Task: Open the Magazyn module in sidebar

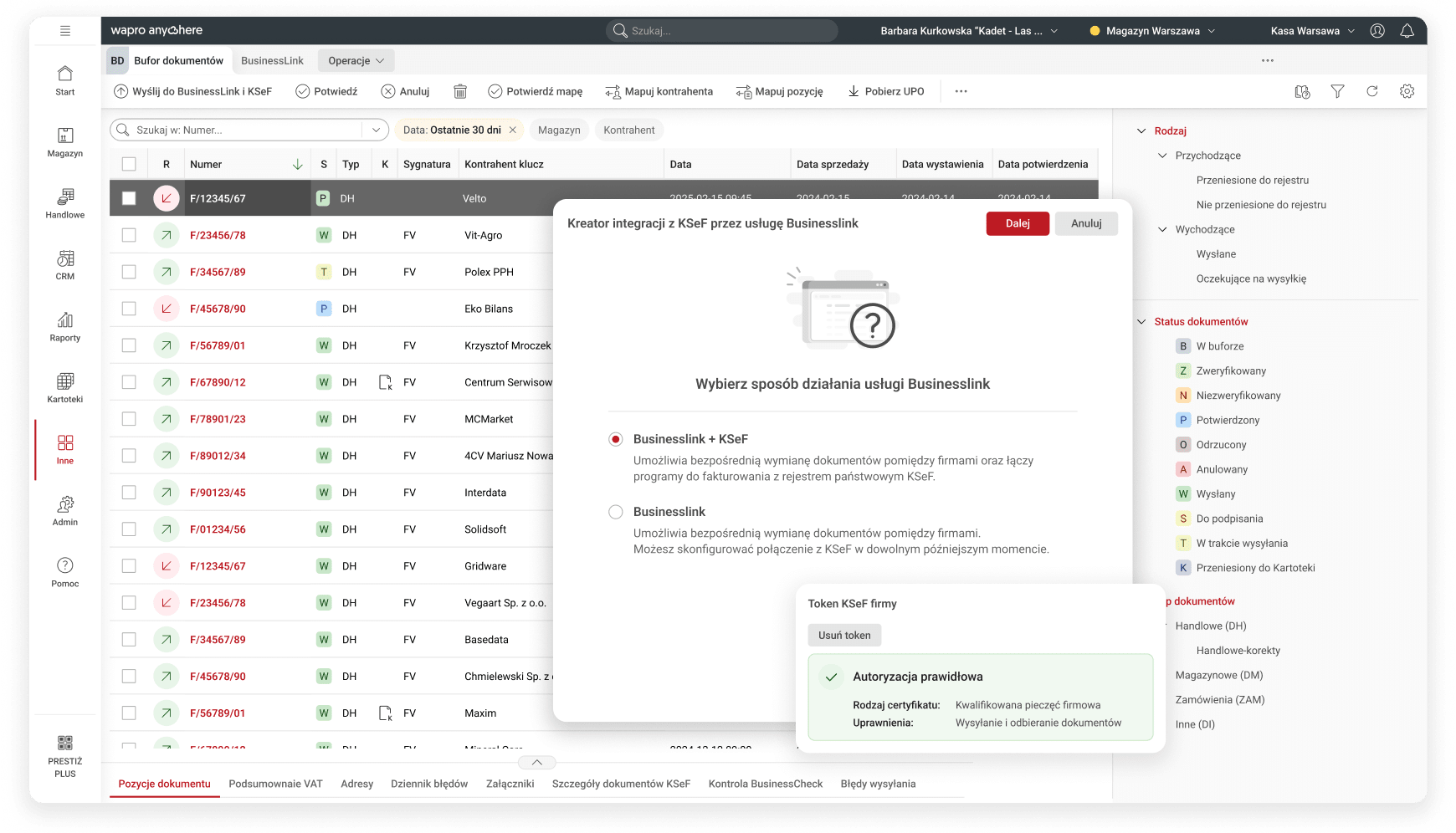Action: click(x=65, y=141)
